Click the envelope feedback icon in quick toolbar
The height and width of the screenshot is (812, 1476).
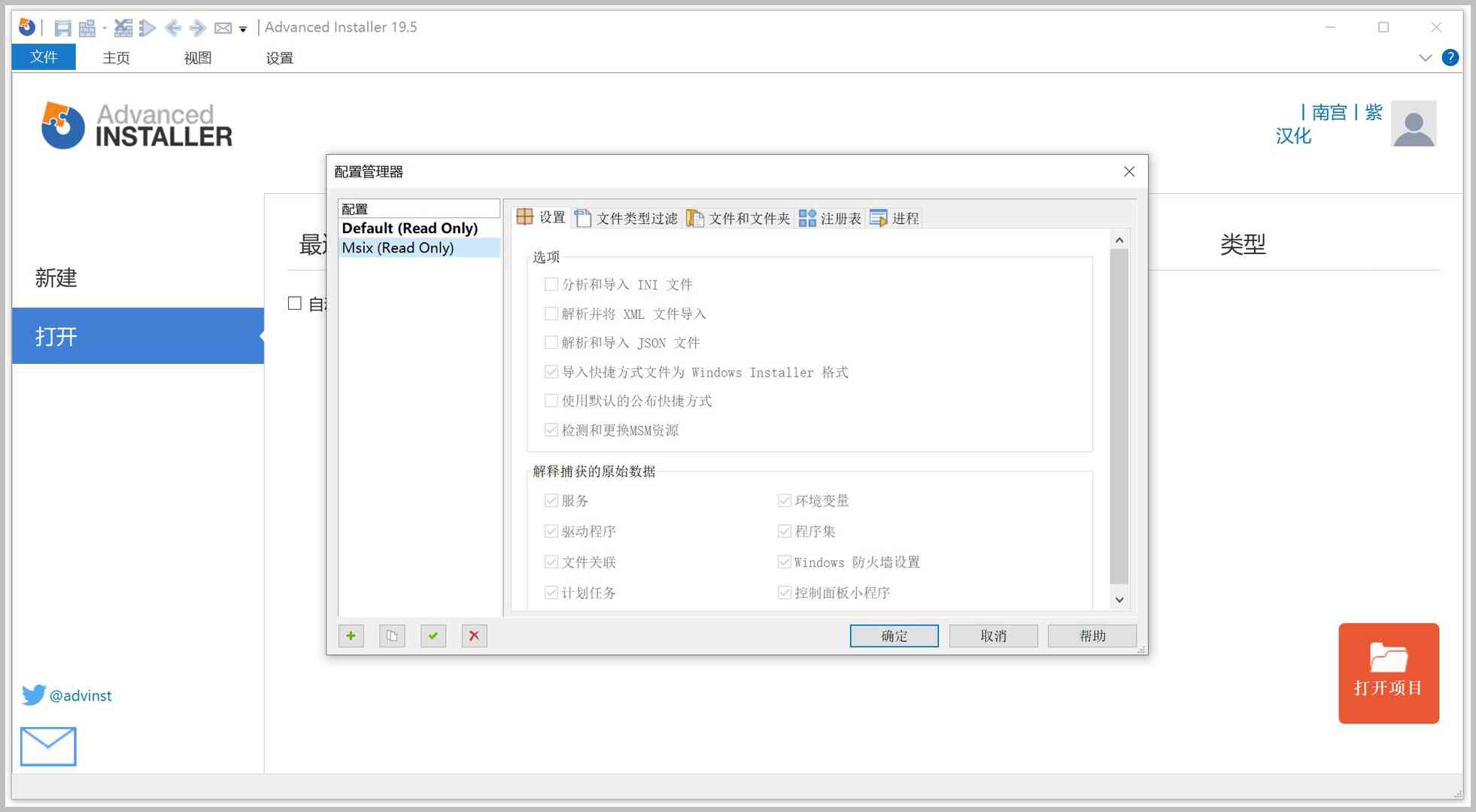click(x=223, y=29)
